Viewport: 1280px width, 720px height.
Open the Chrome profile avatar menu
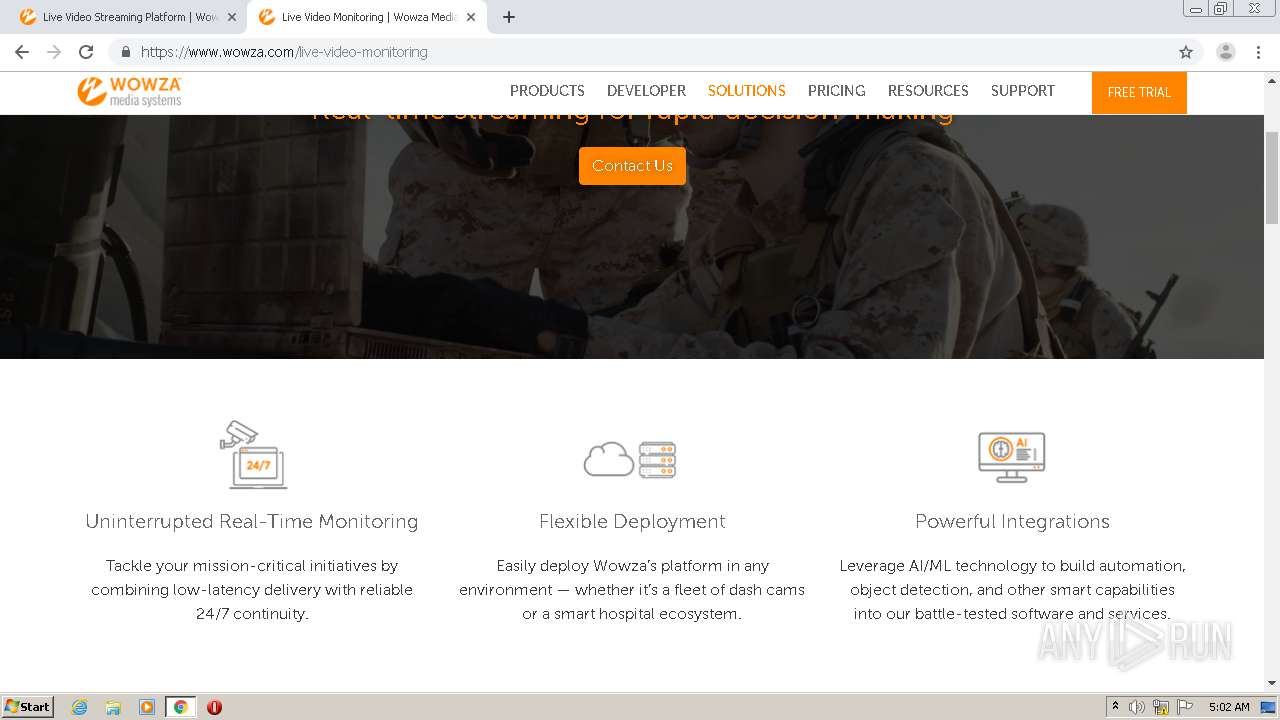[1226, 52]
